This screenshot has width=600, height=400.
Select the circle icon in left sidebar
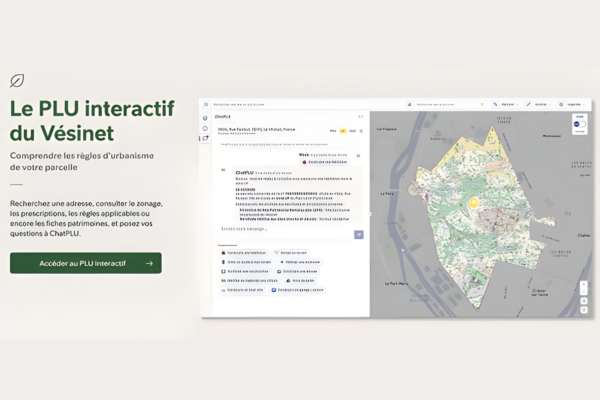205,129
